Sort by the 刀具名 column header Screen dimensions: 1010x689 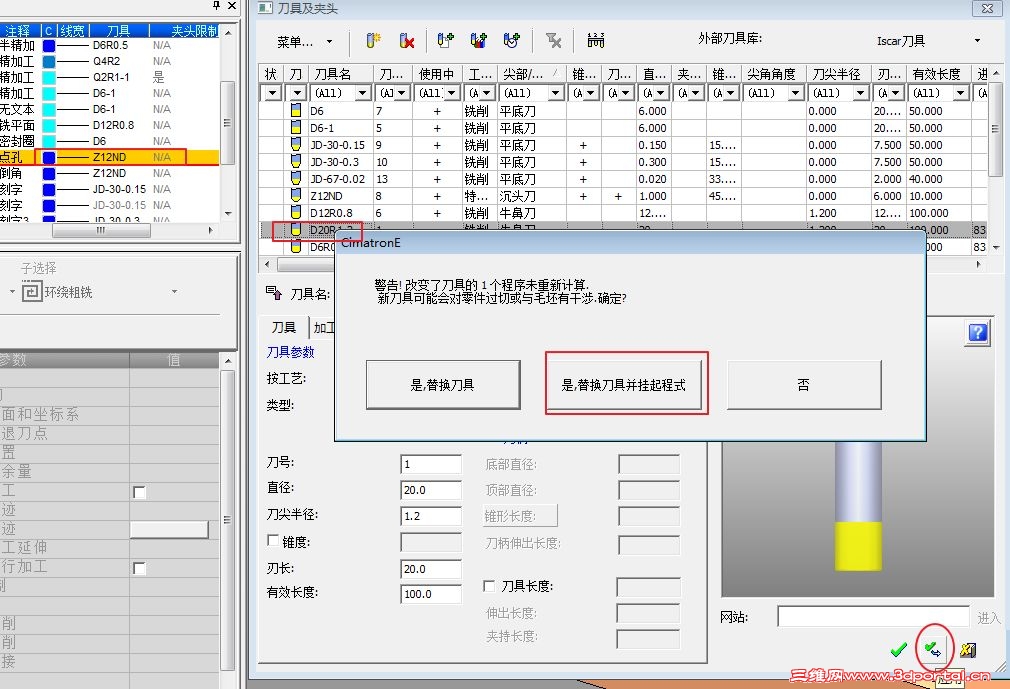pos(341,74)
